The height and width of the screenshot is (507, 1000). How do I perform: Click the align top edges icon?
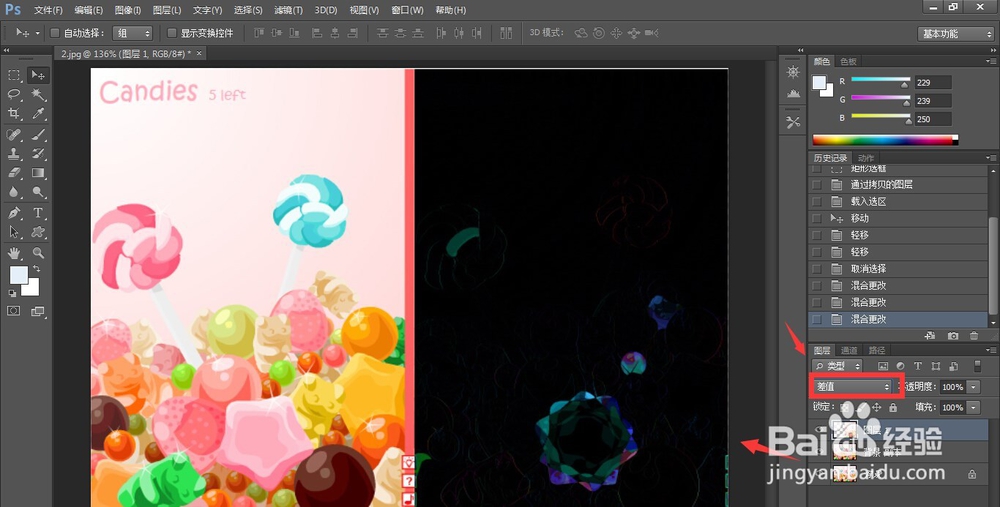click(x=259, y=33)
